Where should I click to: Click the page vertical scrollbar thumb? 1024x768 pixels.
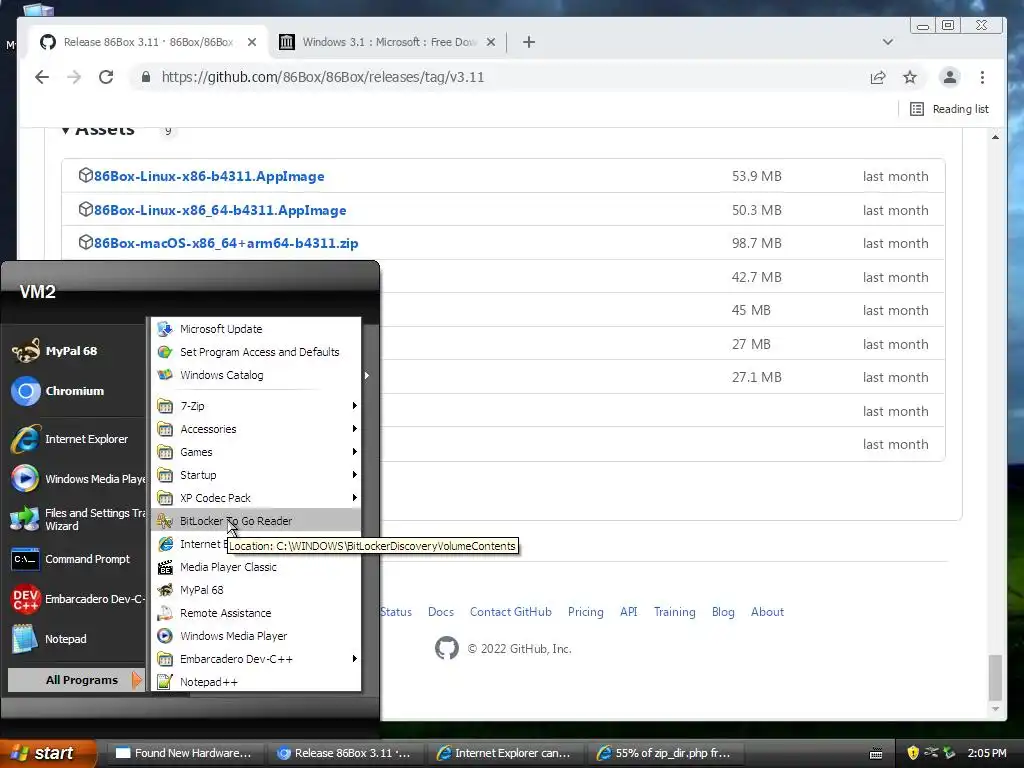tap(995, 677)
